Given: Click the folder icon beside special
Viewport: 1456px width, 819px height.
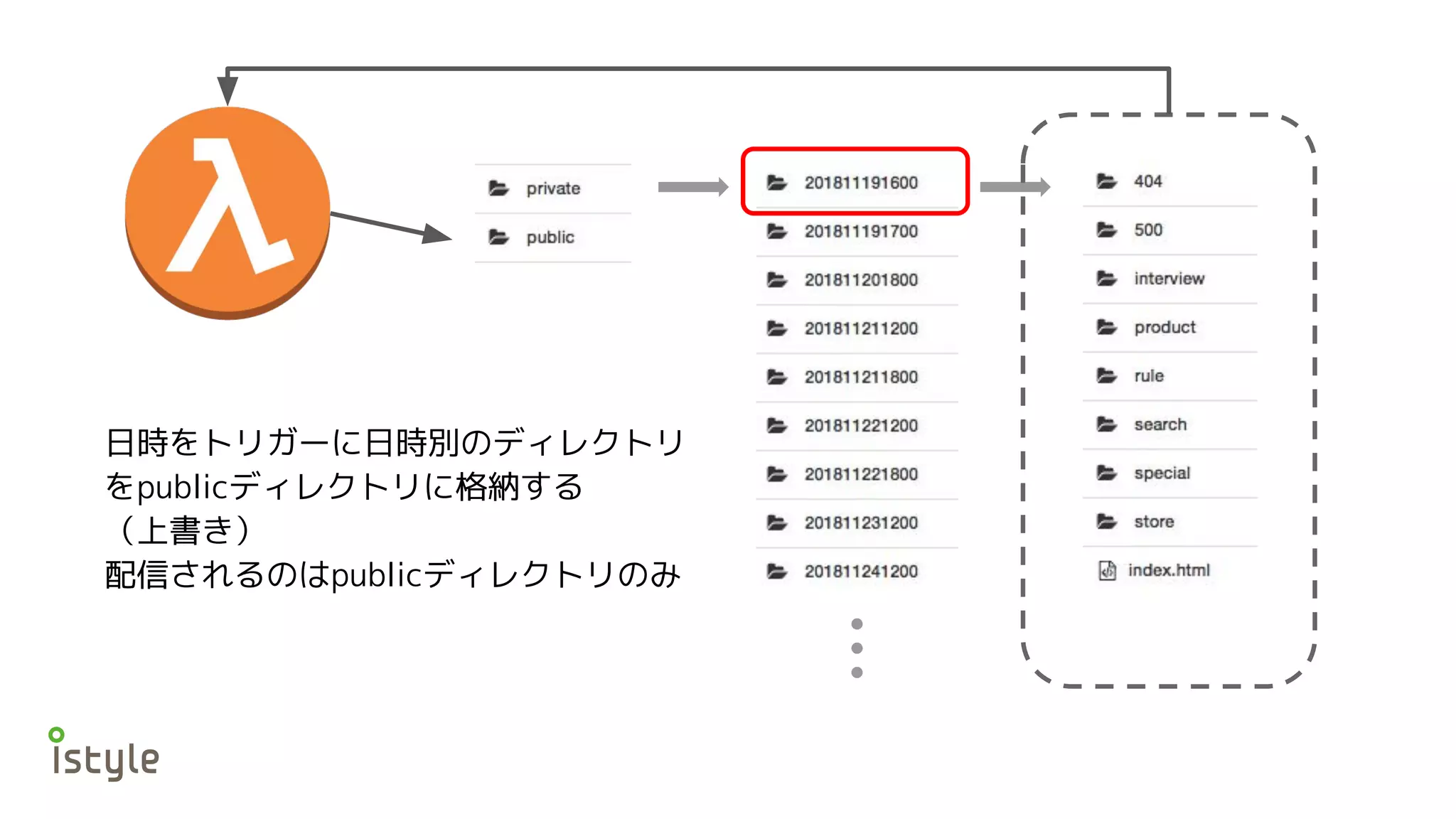Looking at the screenshot, I should (1107, 473).
